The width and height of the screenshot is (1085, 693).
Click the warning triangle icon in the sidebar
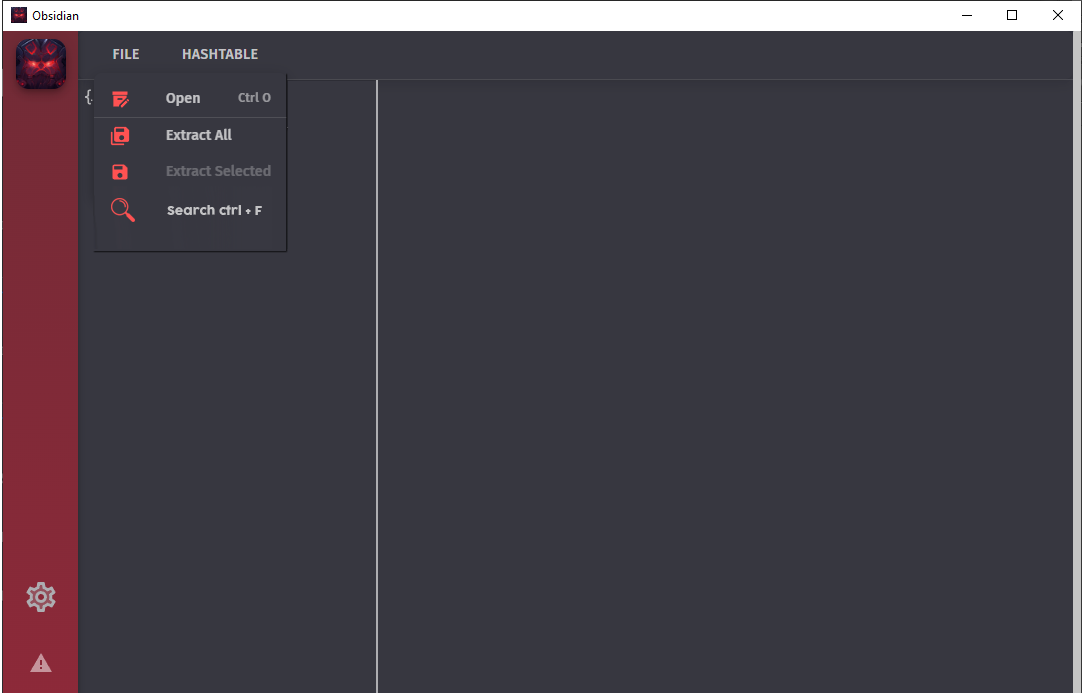[x=40, y=662]
